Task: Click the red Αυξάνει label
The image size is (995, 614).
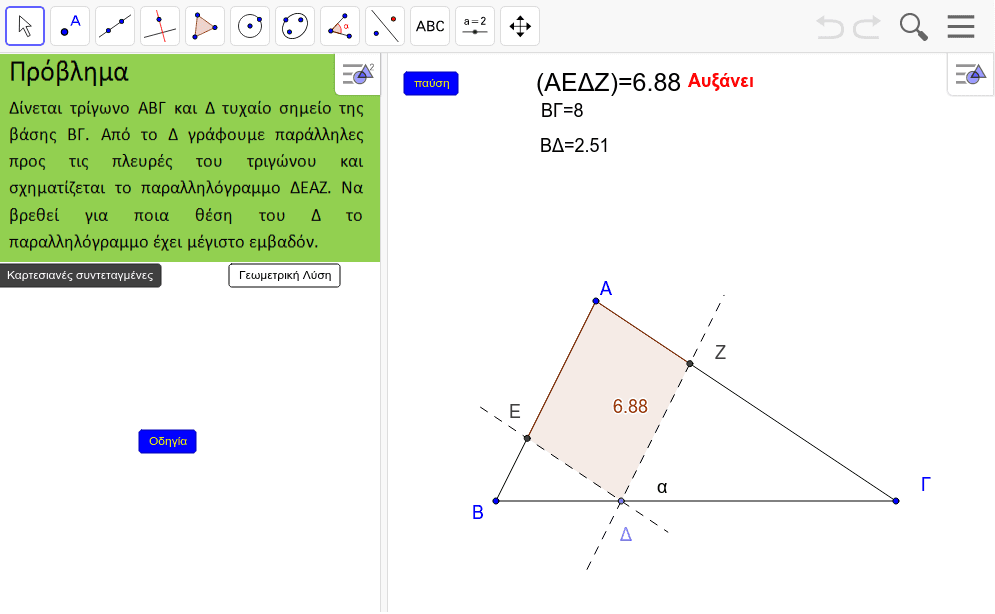Action: point(721,81)
